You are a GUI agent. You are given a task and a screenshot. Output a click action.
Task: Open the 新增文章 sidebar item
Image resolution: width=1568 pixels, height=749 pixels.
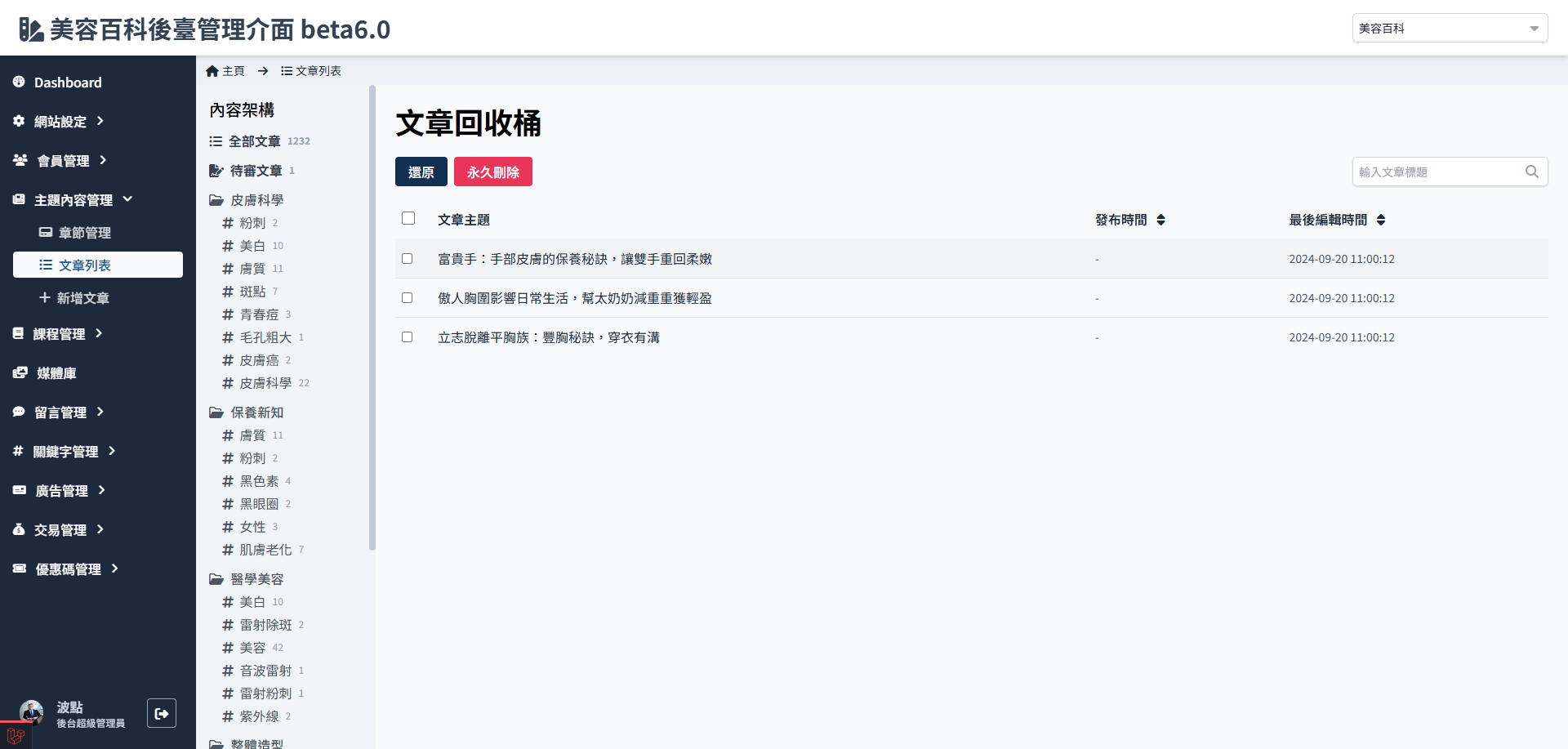point(98,297)
